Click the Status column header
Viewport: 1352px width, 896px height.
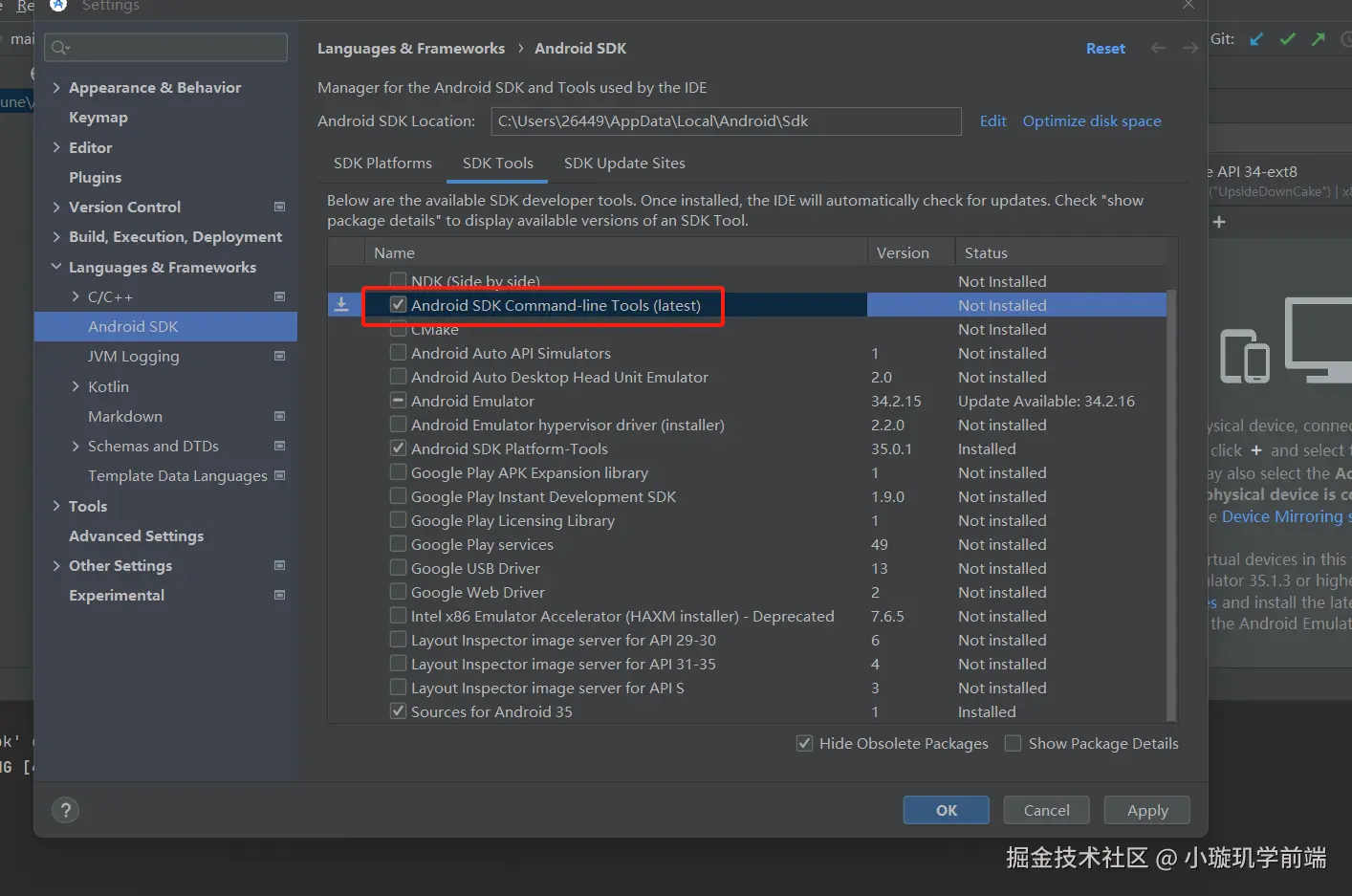point(1060,252)
